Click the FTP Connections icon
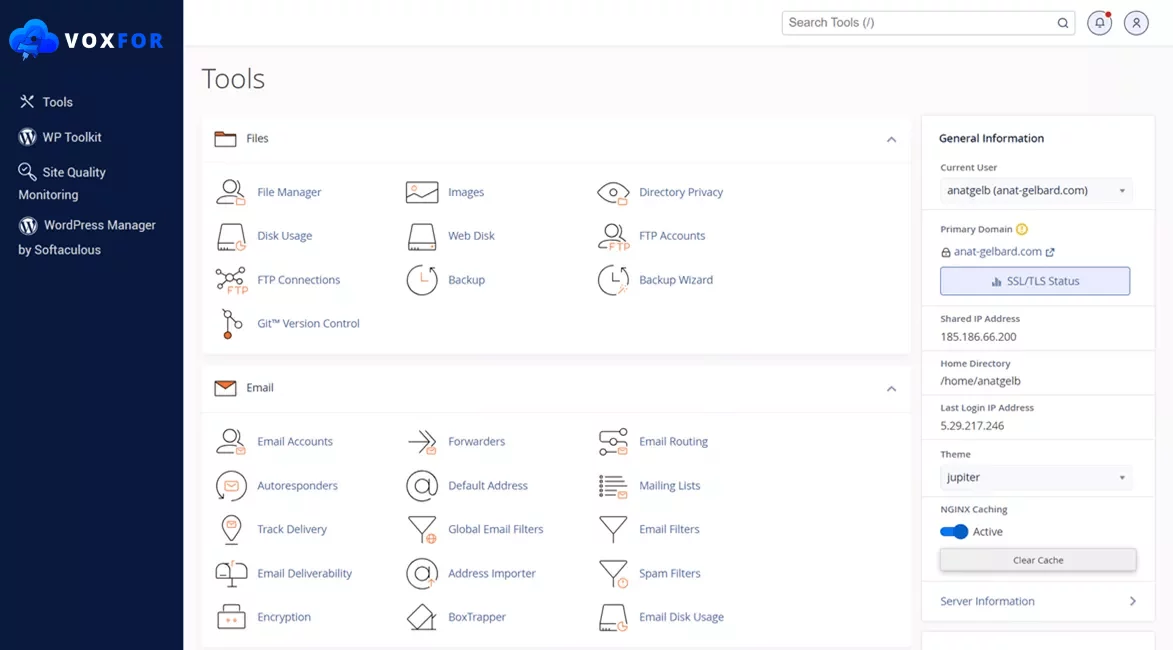The image size is (1173, 650). [x=231, y=280]
